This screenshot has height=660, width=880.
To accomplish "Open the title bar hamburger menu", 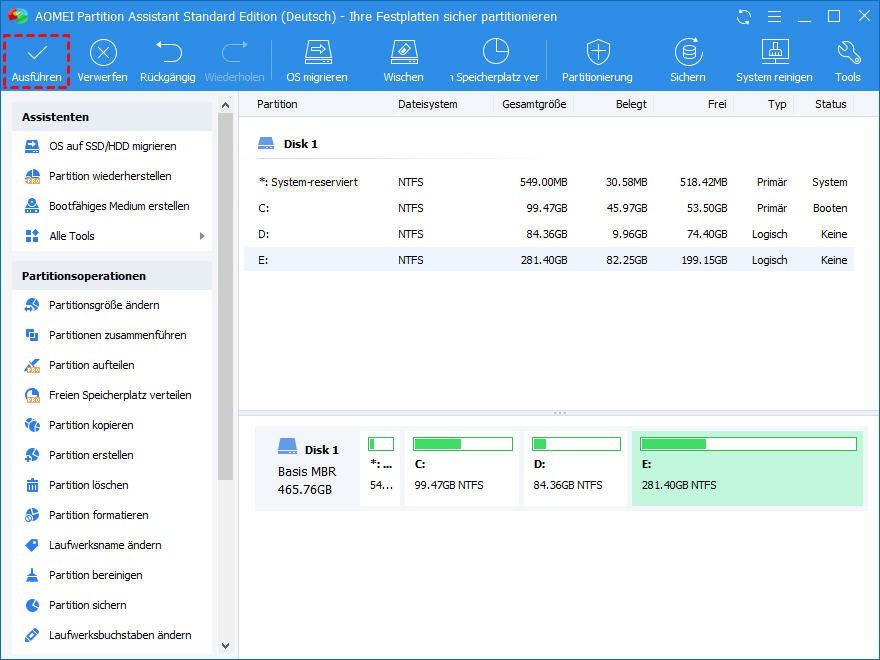I will pos(773,17).
